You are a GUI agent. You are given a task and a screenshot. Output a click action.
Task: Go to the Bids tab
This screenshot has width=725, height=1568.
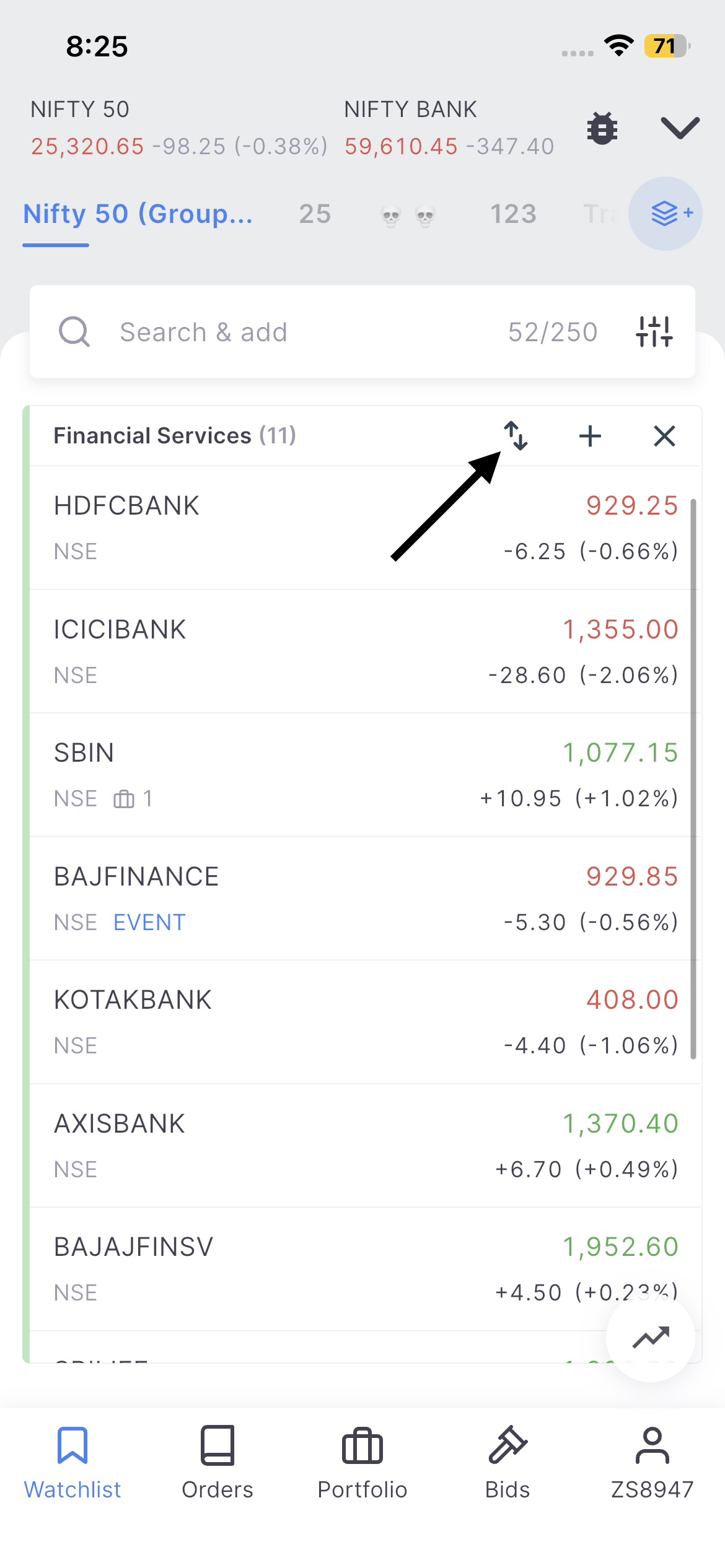(x=507, y=1463)
